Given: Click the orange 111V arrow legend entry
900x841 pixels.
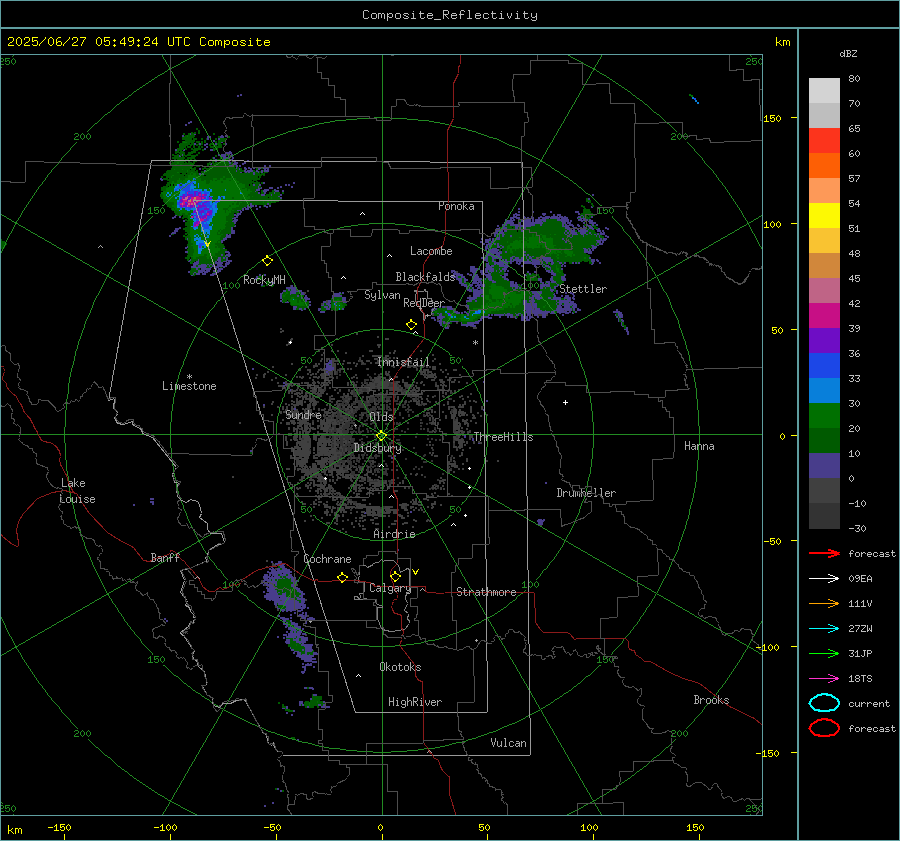Looking at the screenshot, I should pyautogui.click(x=824, y=603).
